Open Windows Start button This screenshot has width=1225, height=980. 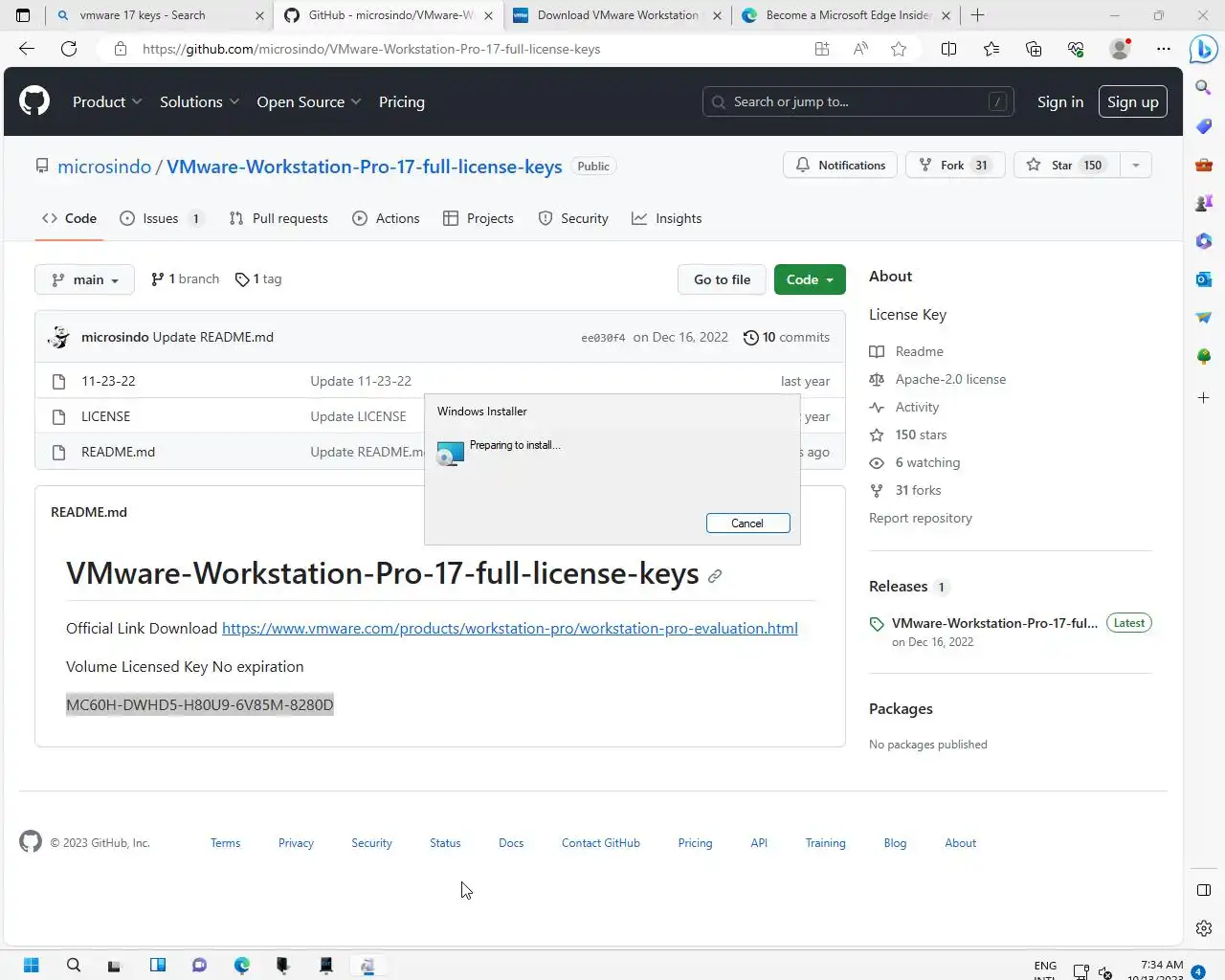31,965
